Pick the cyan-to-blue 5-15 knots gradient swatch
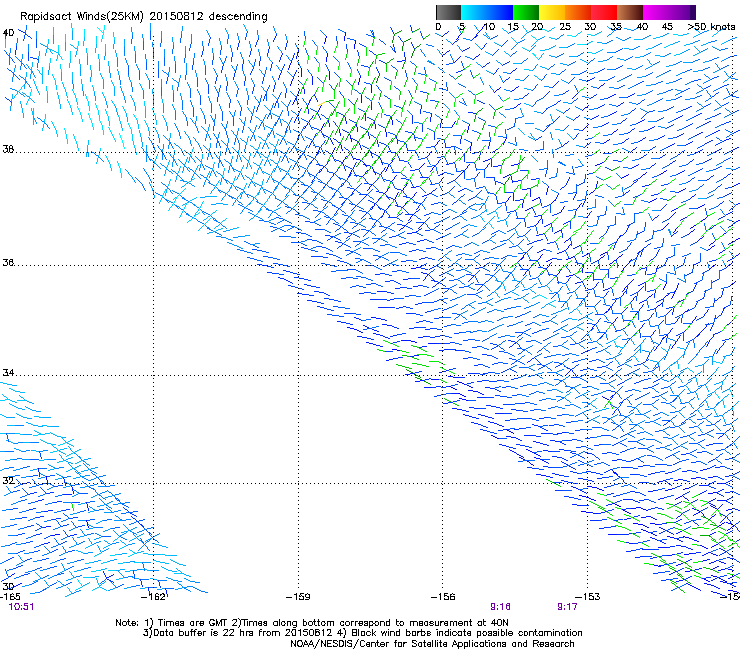740x650 pixels. click(487, 12)
